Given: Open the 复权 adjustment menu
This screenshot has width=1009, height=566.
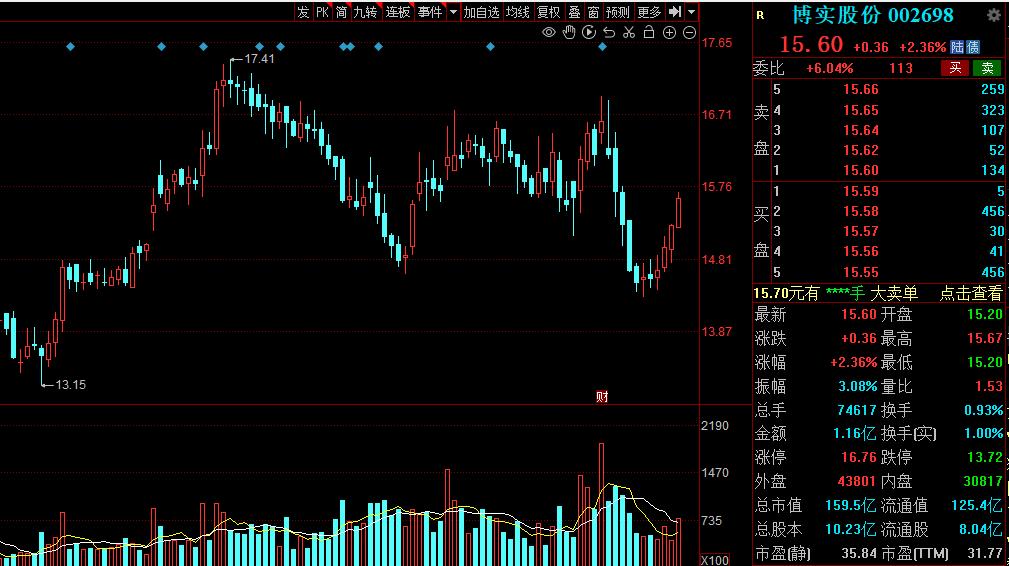Looking at the screenshot, I should (x=548, y=12).
